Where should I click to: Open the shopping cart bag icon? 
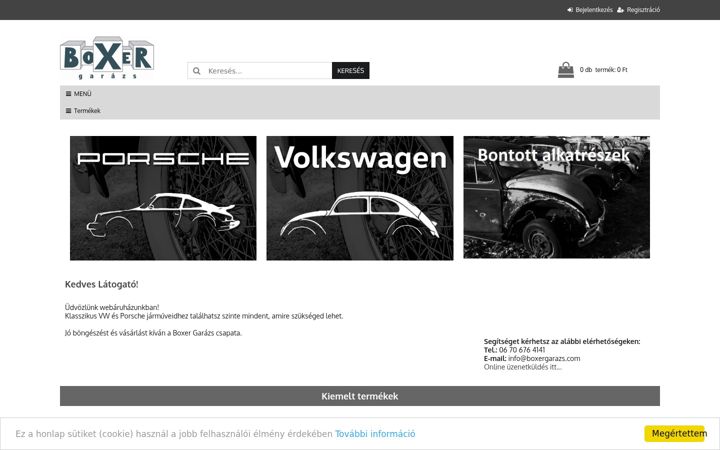tap(566, 70)
